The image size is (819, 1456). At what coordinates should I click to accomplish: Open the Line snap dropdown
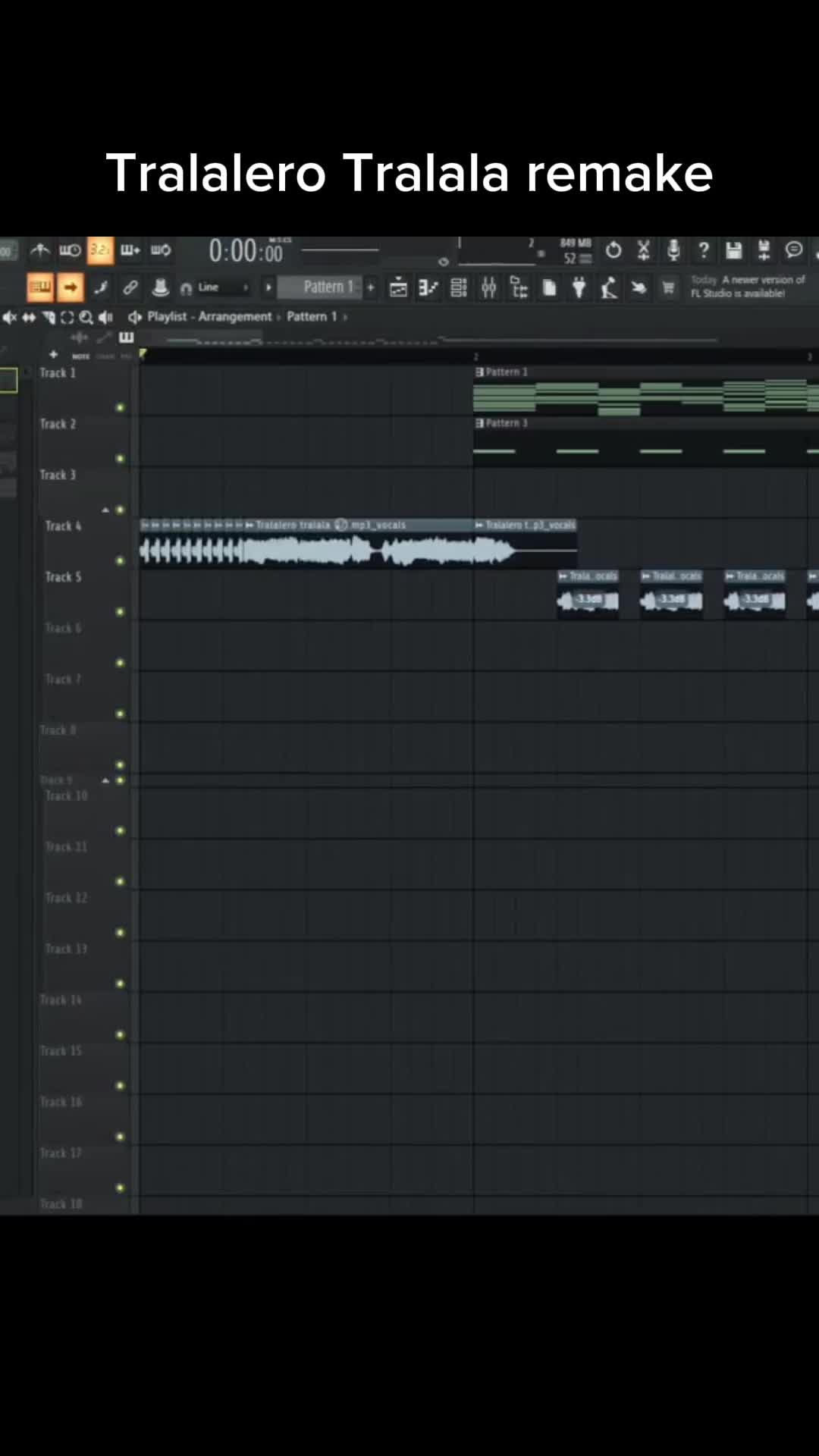tap(222, 287)
